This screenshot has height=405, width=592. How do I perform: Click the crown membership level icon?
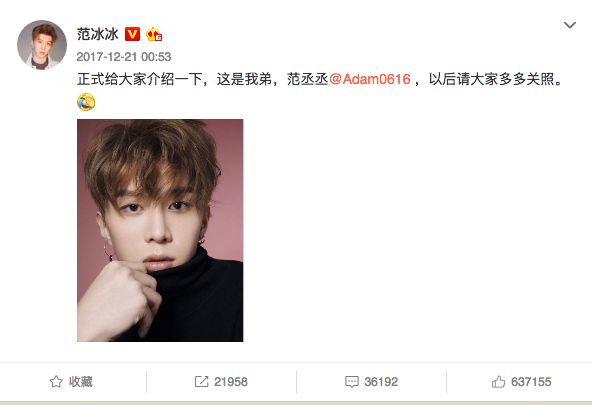(x=154, y=34)
